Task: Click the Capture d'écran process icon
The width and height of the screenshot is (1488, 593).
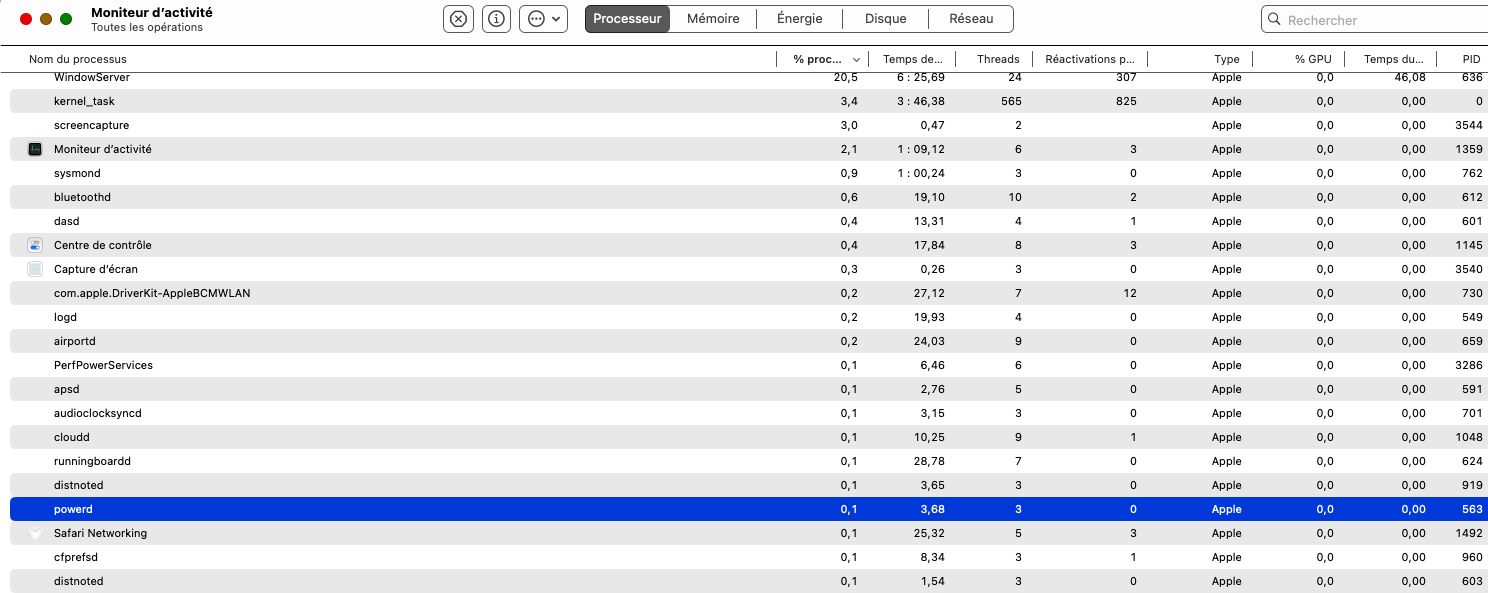Action: (35, 269)
